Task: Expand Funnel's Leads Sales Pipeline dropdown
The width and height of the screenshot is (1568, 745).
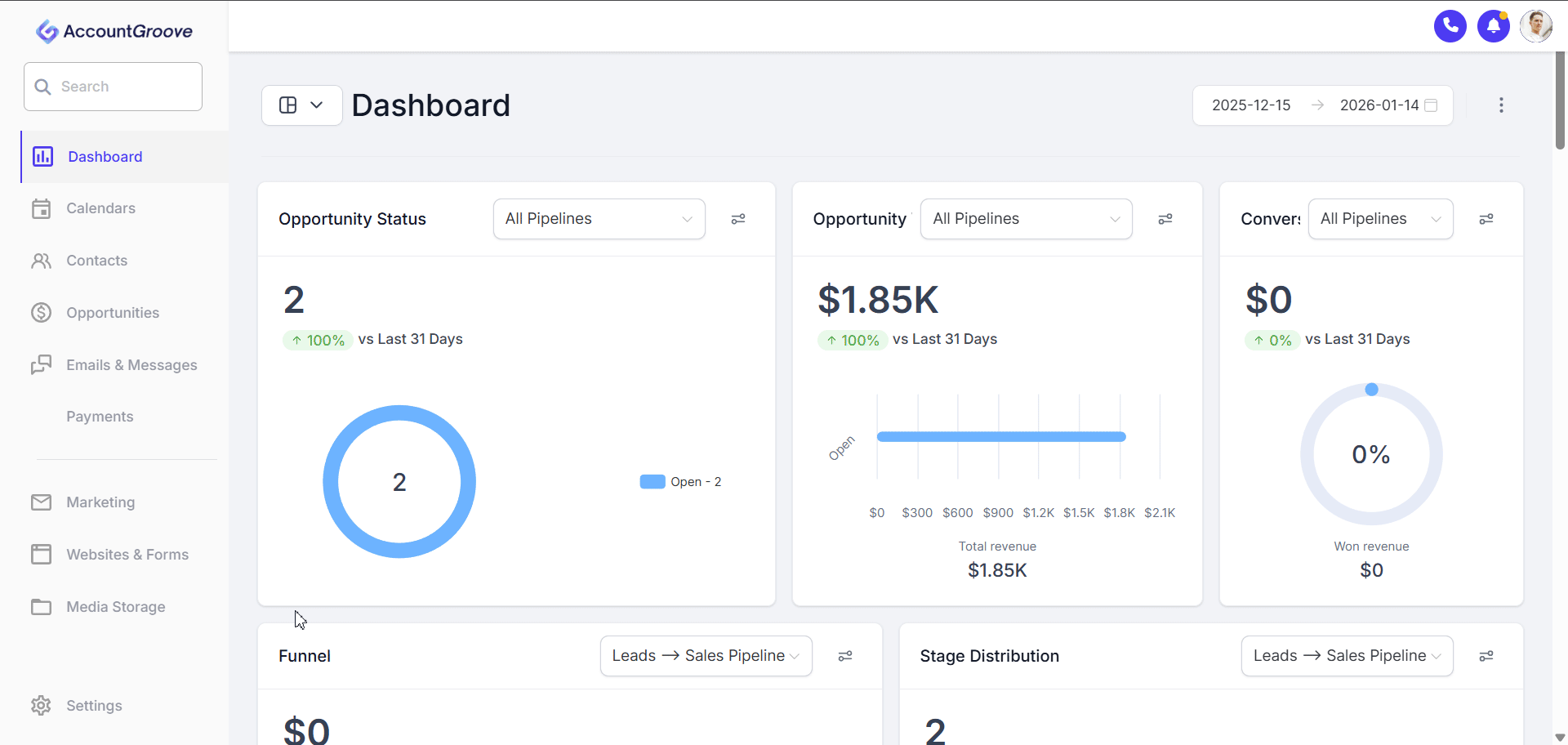Action: tap(706, 656)
